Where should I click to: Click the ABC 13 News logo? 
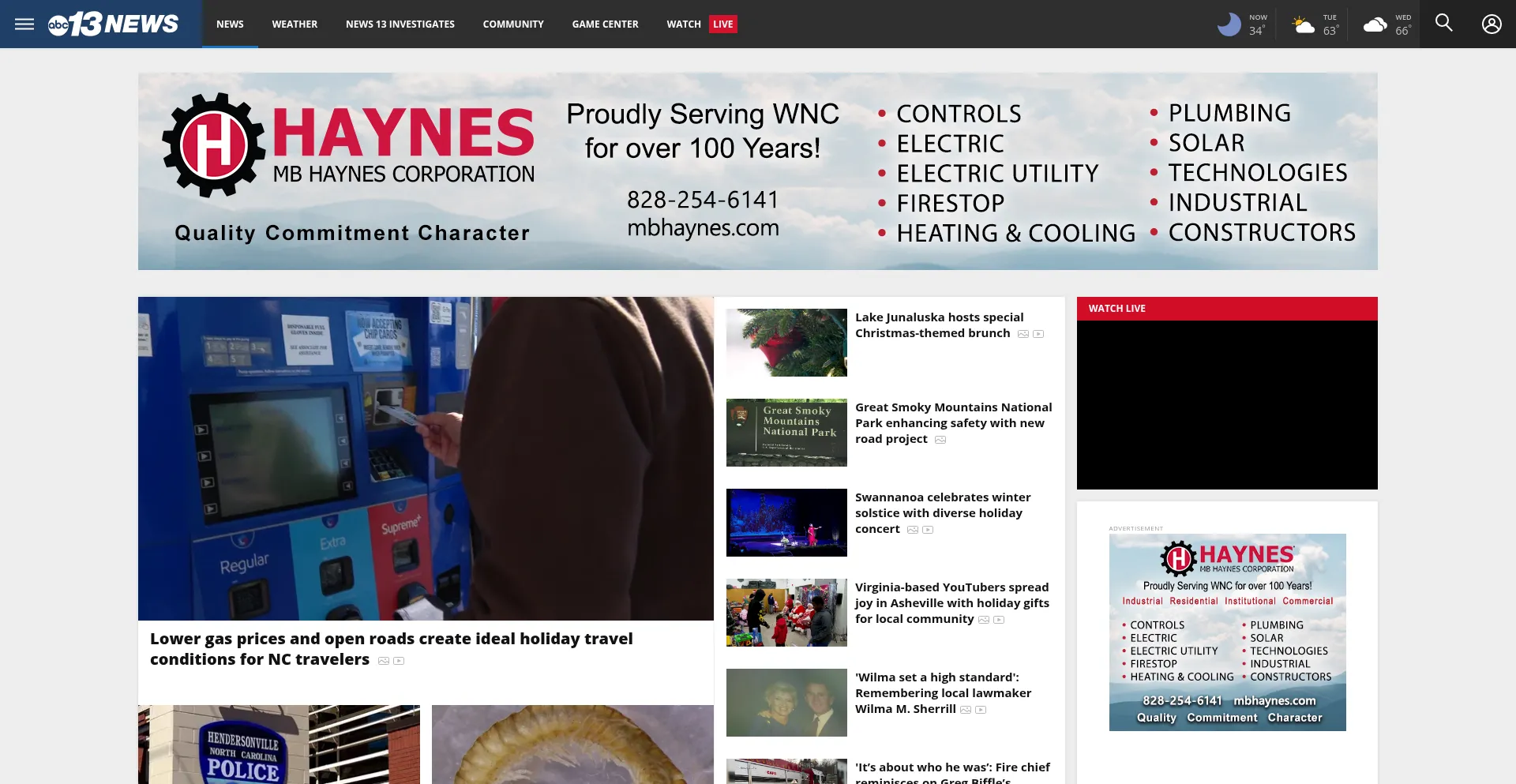(113, 24)
